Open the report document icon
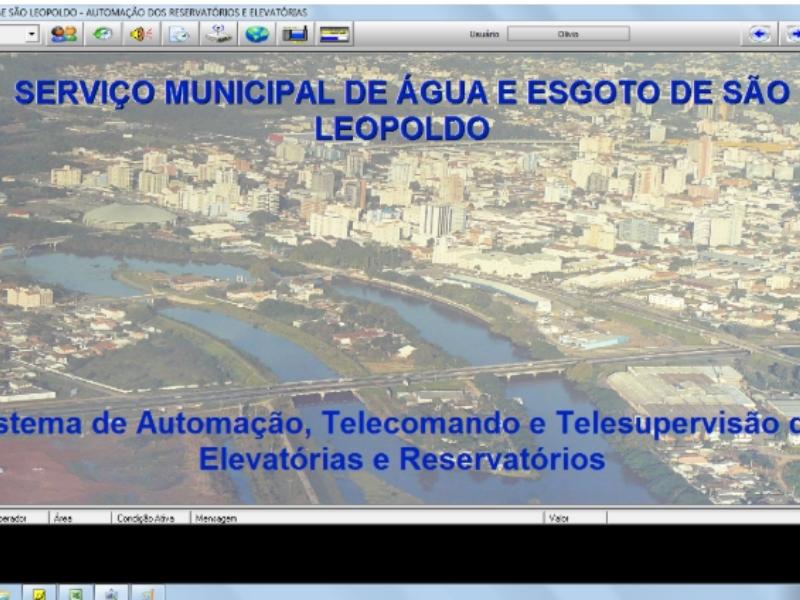The image size is (800, 600). [179, 34]
